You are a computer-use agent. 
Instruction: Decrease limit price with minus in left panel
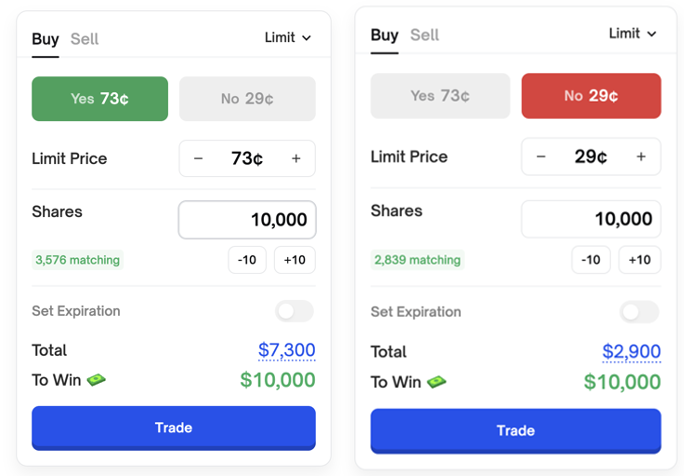[x=198, y=159]
